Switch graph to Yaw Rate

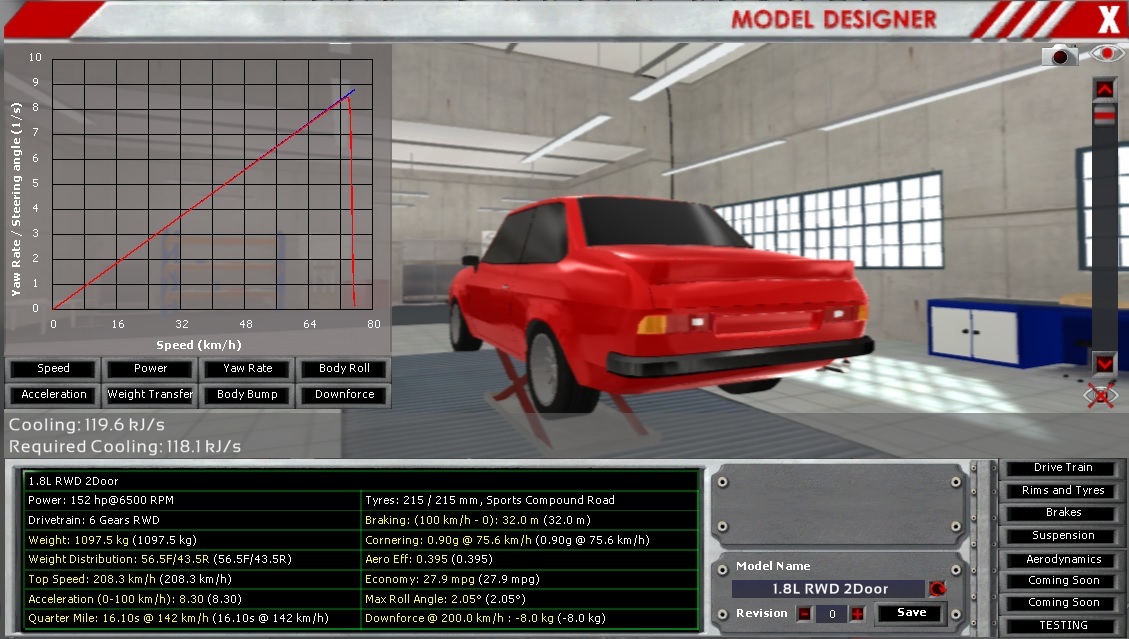(x=247, y=368)
